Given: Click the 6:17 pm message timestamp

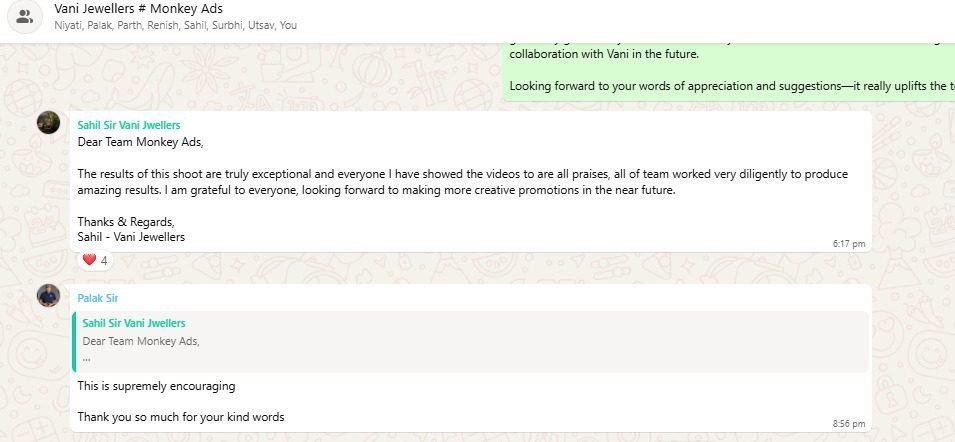Looking at the screenshot, I should coord(848,243).
